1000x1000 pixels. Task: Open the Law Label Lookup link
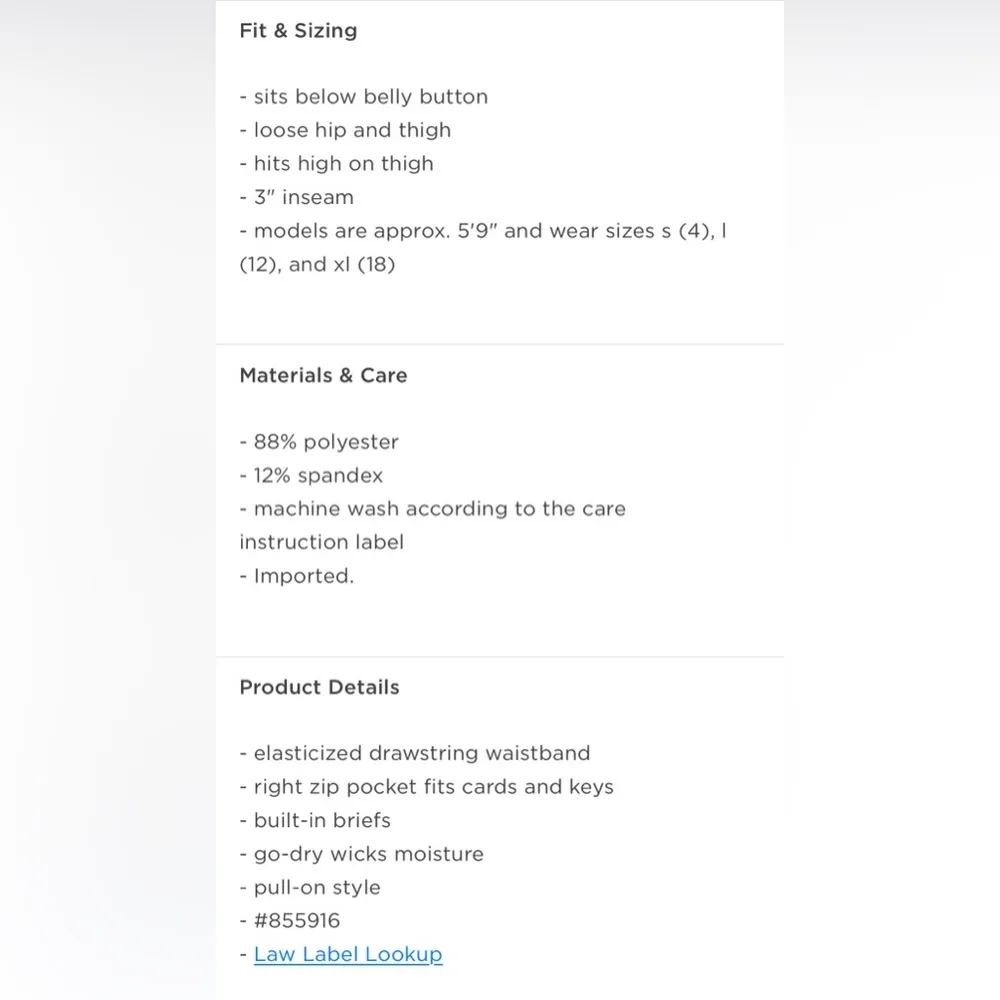pyautogui.click(x=347, y=954)
